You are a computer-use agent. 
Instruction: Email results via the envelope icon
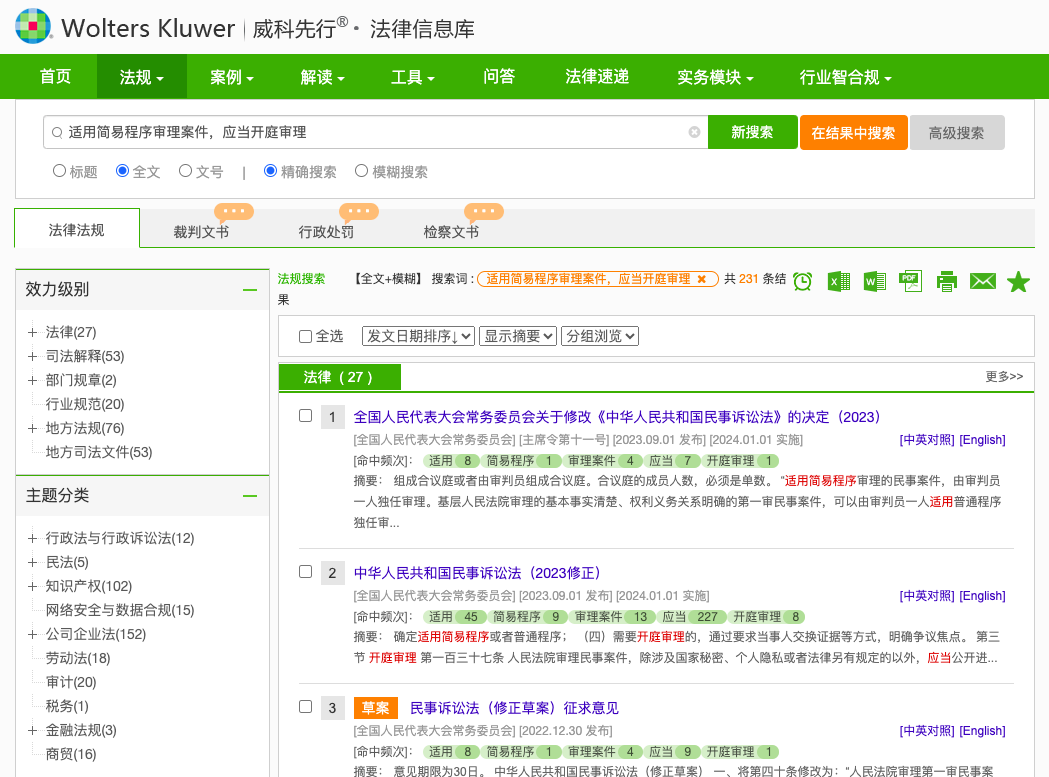tap(983, 282)
